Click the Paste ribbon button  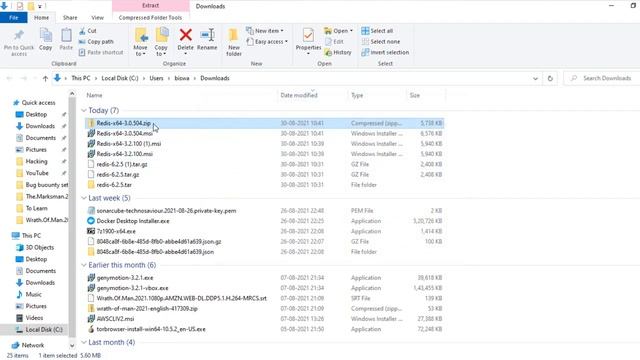point(66,40)
